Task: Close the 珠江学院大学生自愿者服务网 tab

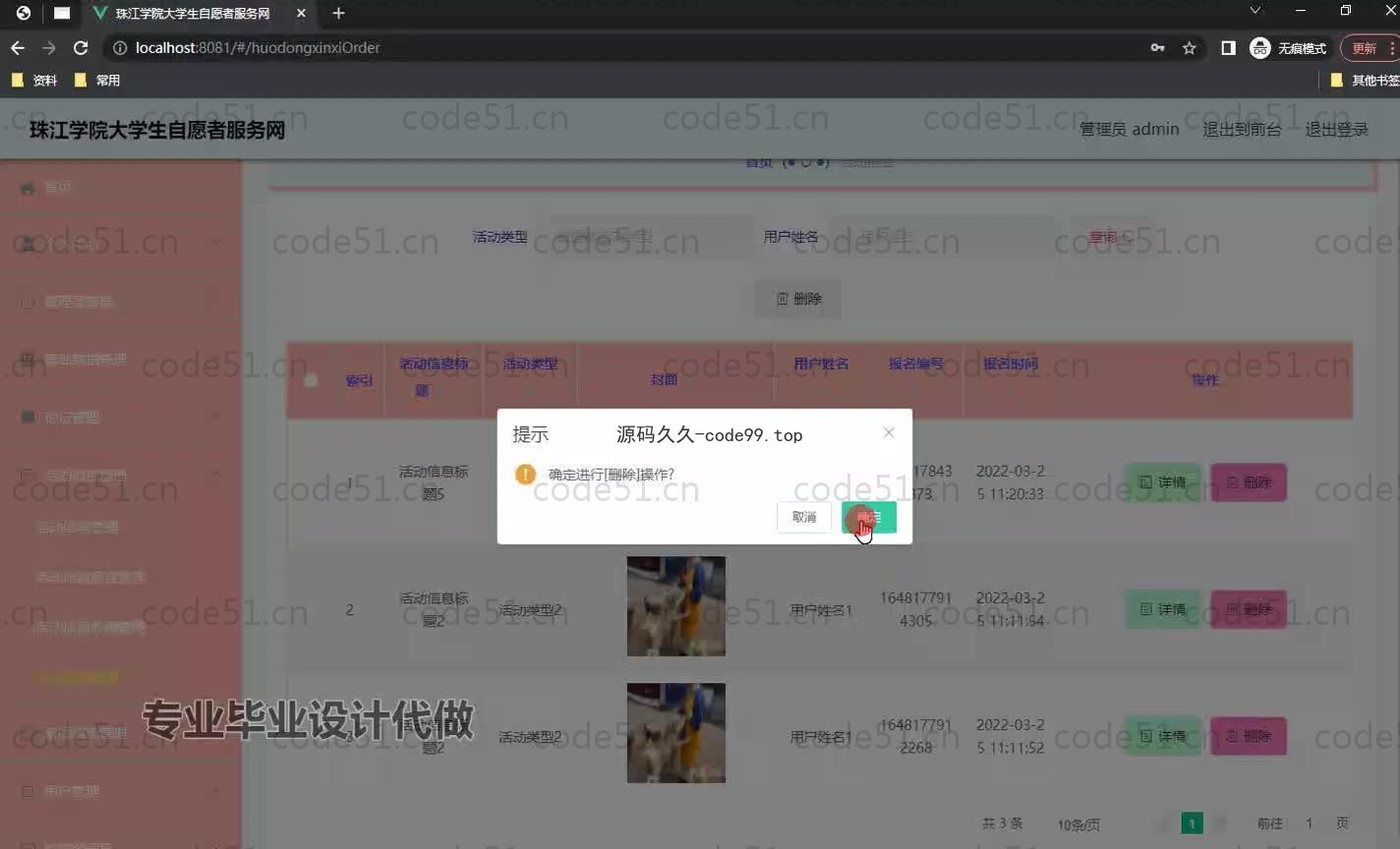Action: [x=301, y=13]
